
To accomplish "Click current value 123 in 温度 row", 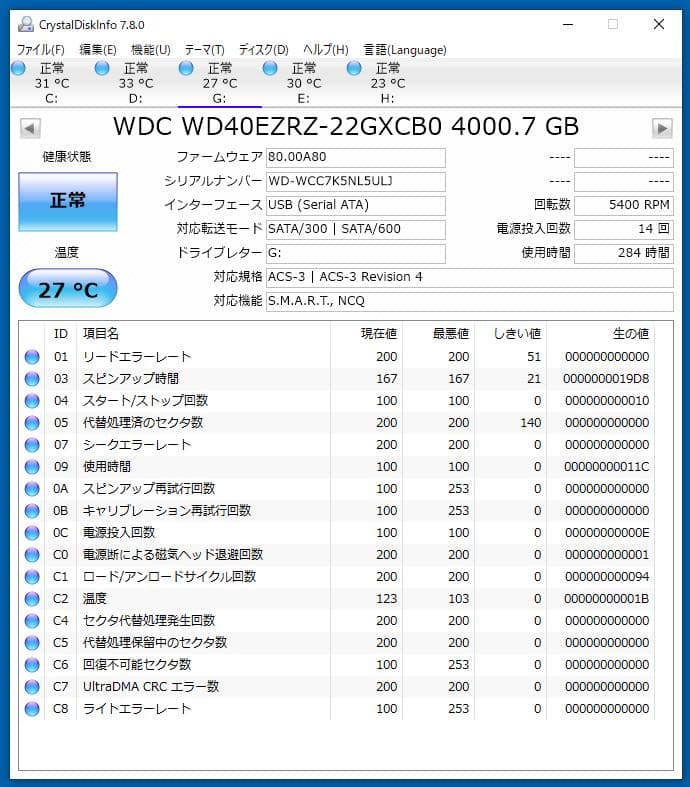I will click(387, 599).
